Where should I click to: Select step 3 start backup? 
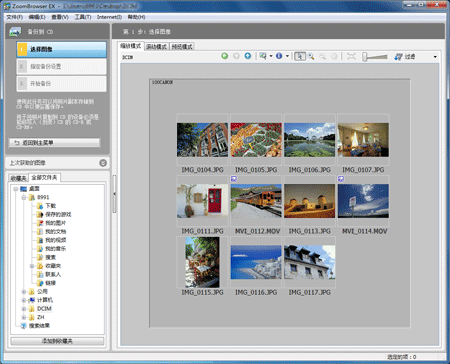(62, 83)
